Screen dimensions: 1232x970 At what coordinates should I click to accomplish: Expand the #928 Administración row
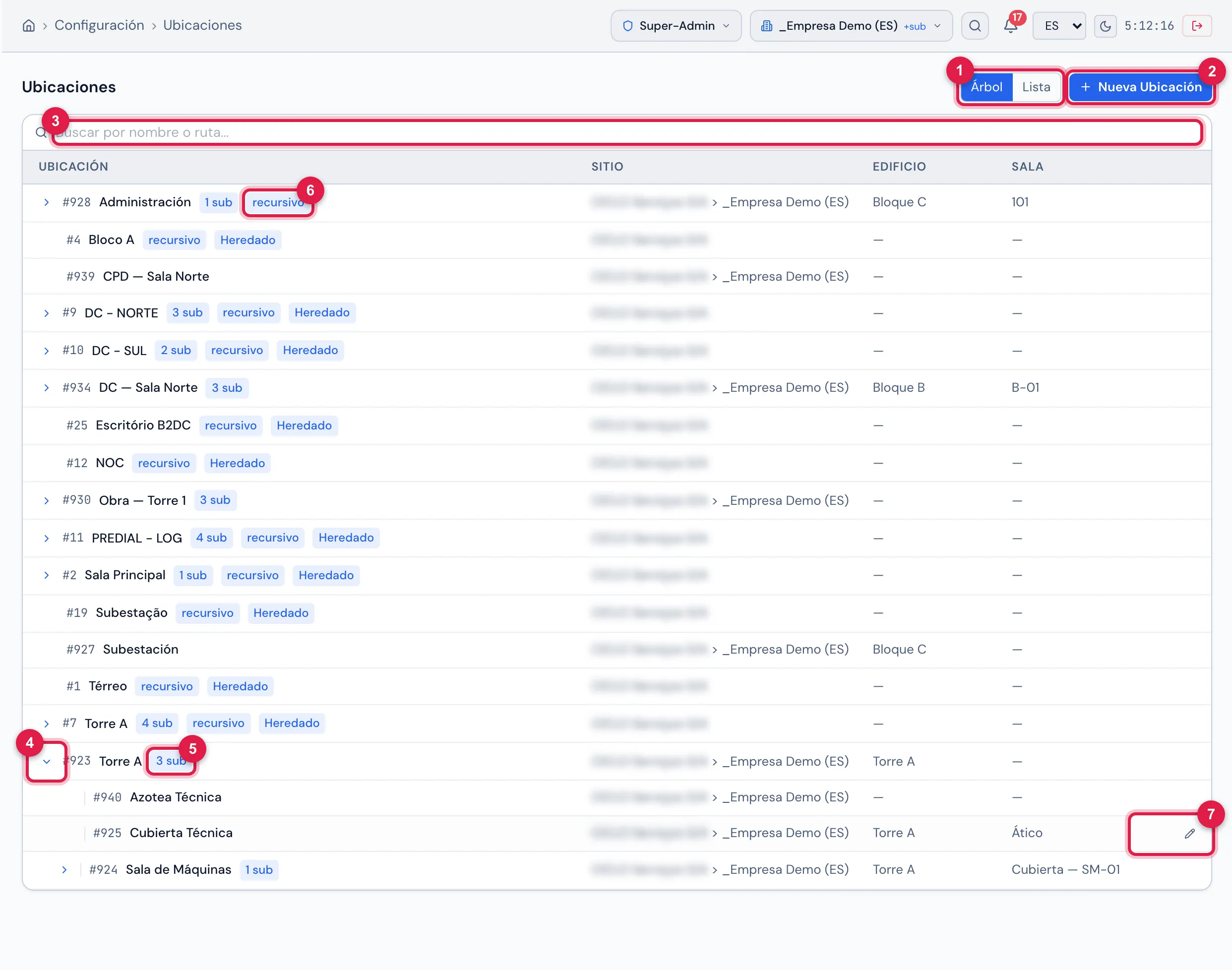[47, 202]
